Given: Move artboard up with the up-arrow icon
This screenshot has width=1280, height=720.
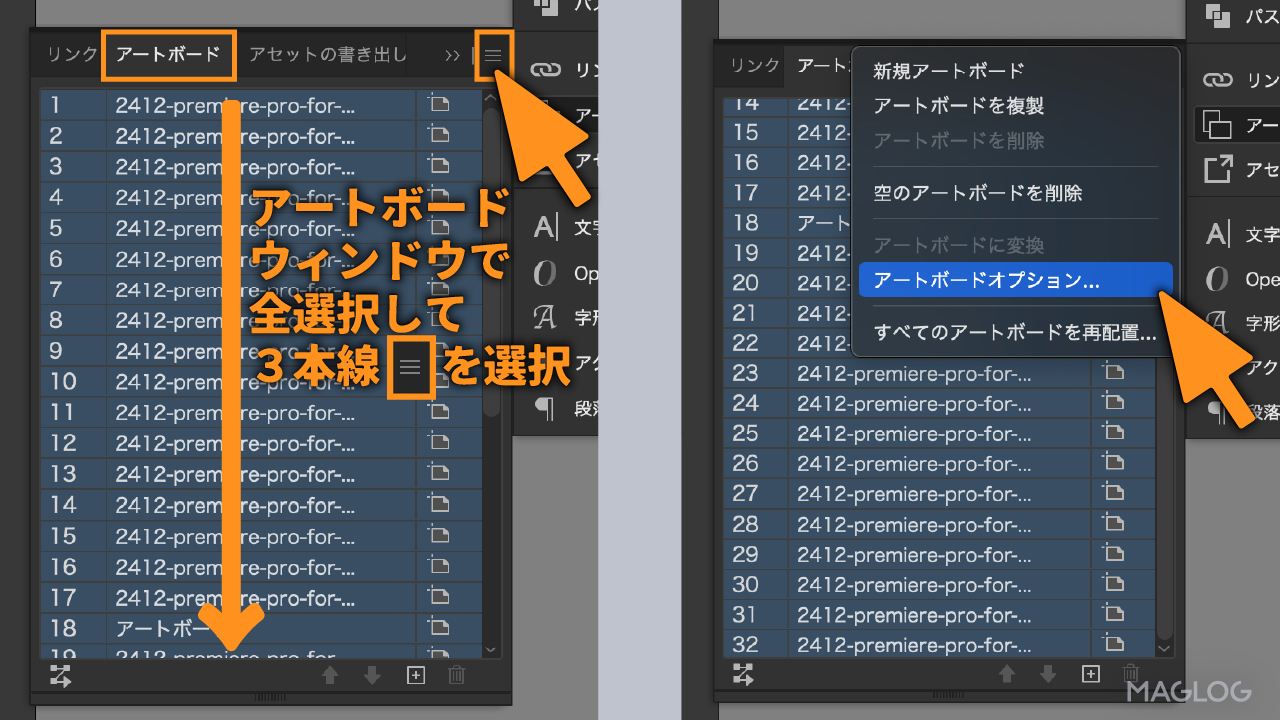Looking at the screenshot, I should 331,676.
